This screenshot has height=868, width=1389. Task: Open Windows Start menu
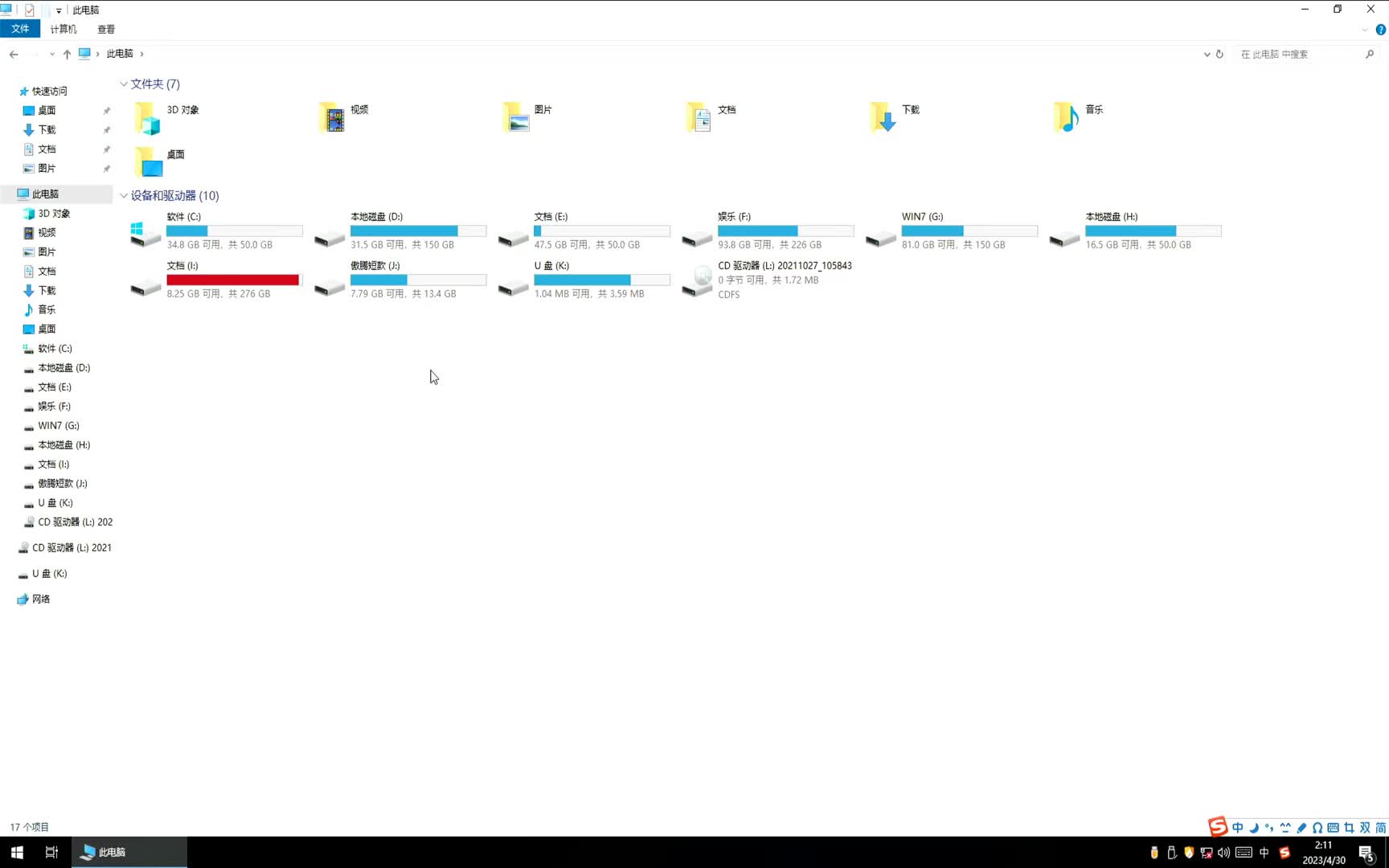click(x=17, y=852)
